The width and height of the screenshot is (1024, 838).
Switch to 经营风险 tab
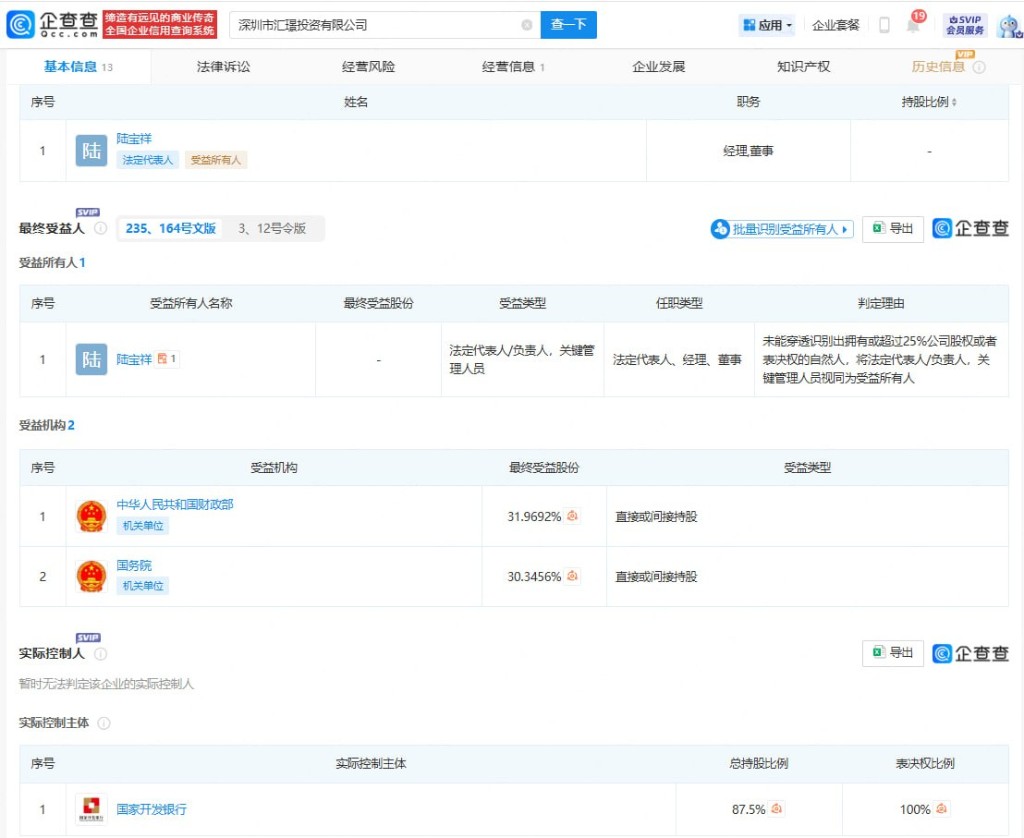[x=368, y=67]
